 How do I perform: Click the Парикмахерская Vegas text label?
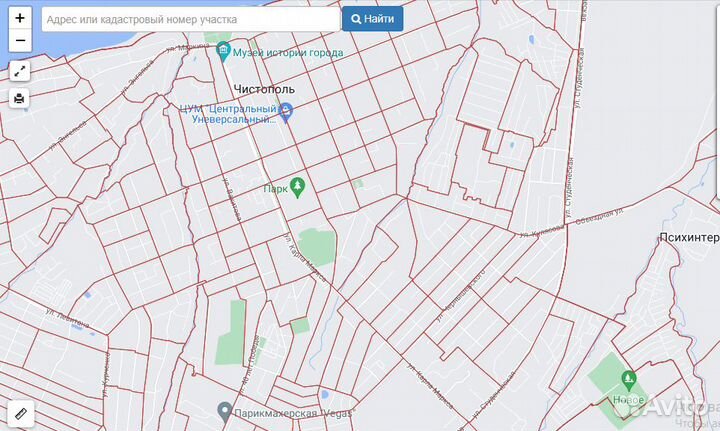coord(294,413)
